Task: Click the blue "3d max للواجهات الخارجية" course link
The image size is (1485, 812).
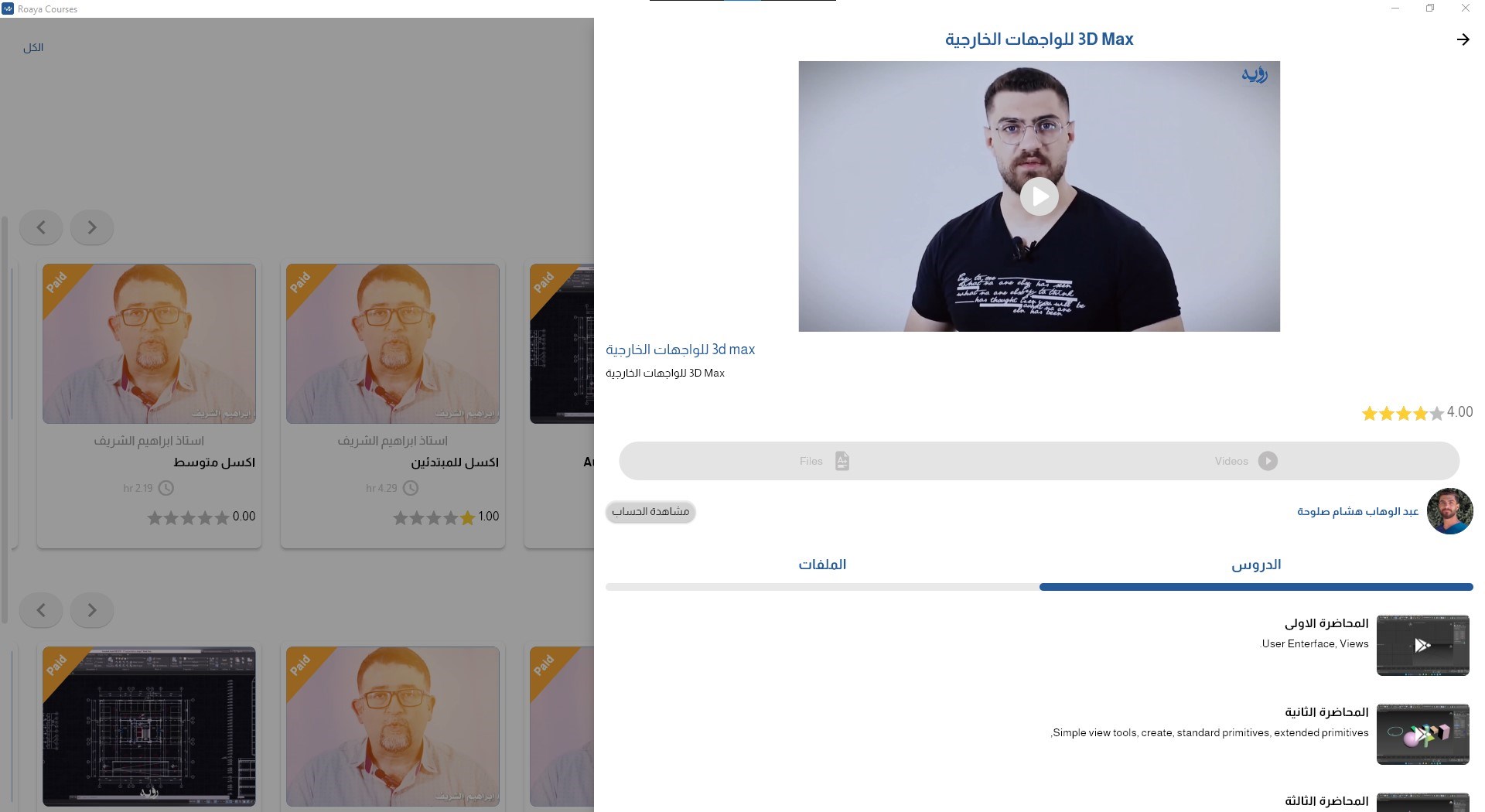Action: (x=680, y=350)
